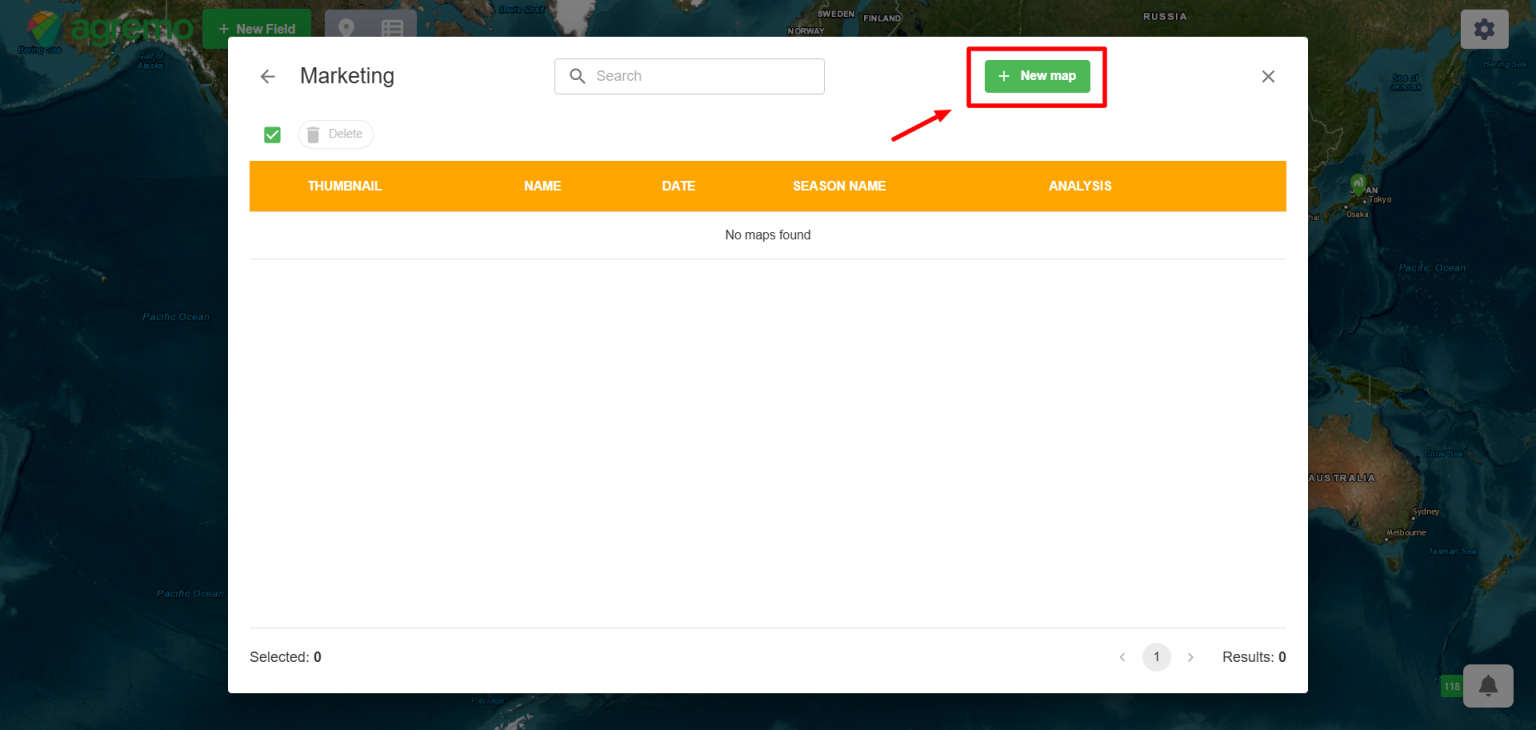Click the plus icon inside New map button
The image size is (1536, 730).
click(1003, 76)
